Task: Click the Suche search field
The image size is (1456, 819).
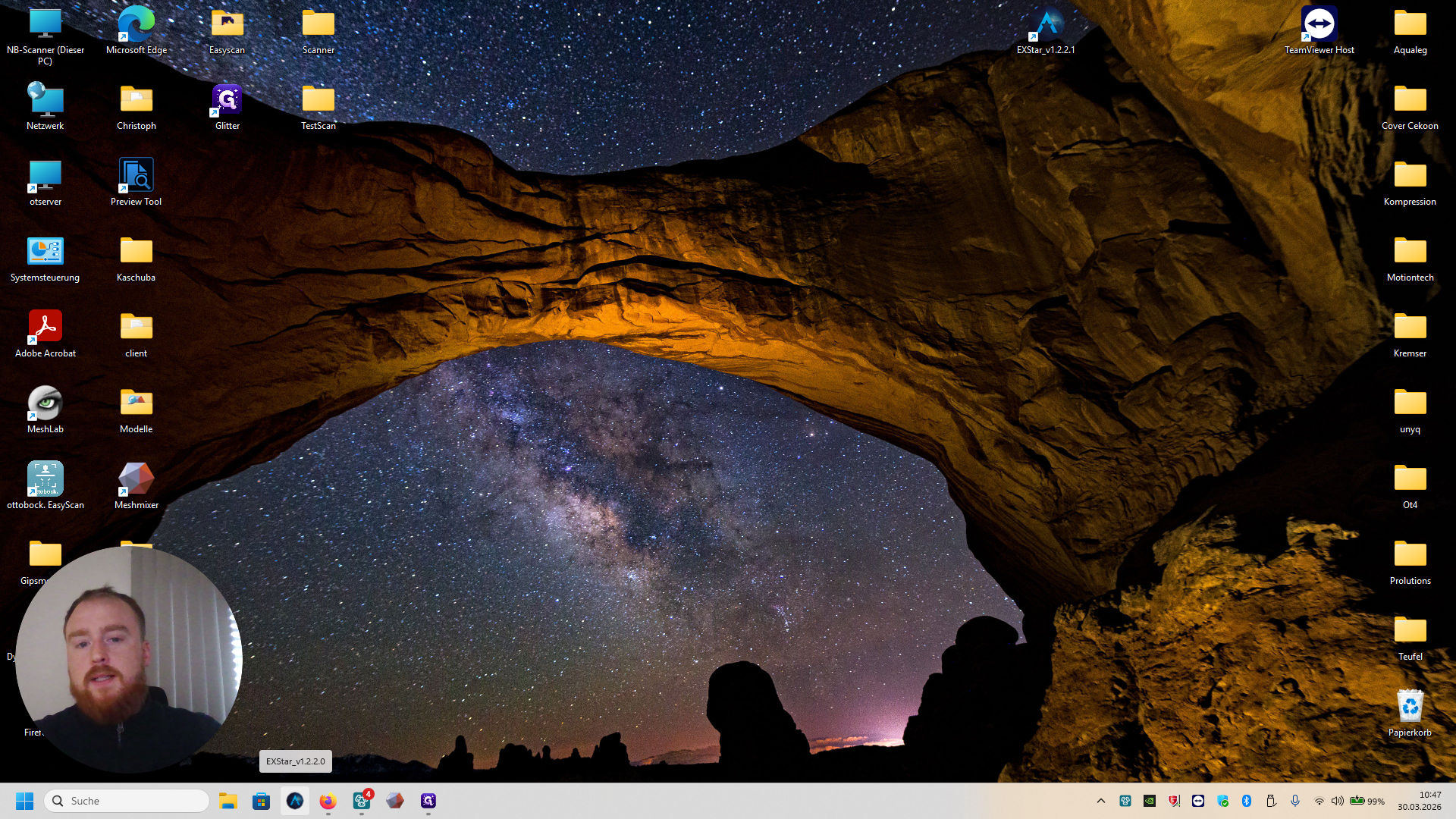Action: tap(129, 801)
